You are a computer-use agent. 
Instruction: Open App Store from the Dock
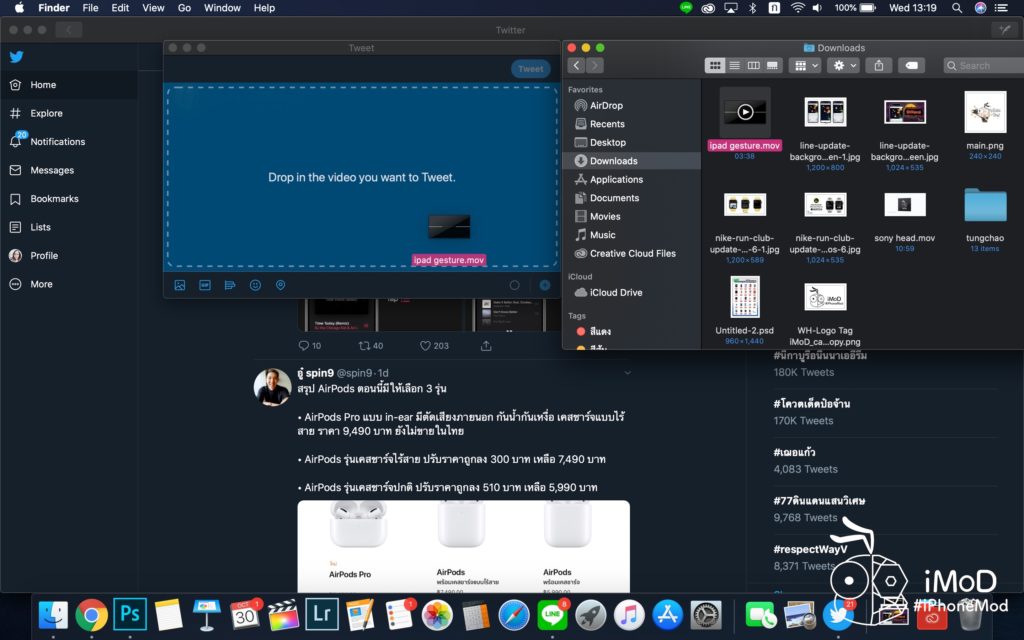click(667, 615)
